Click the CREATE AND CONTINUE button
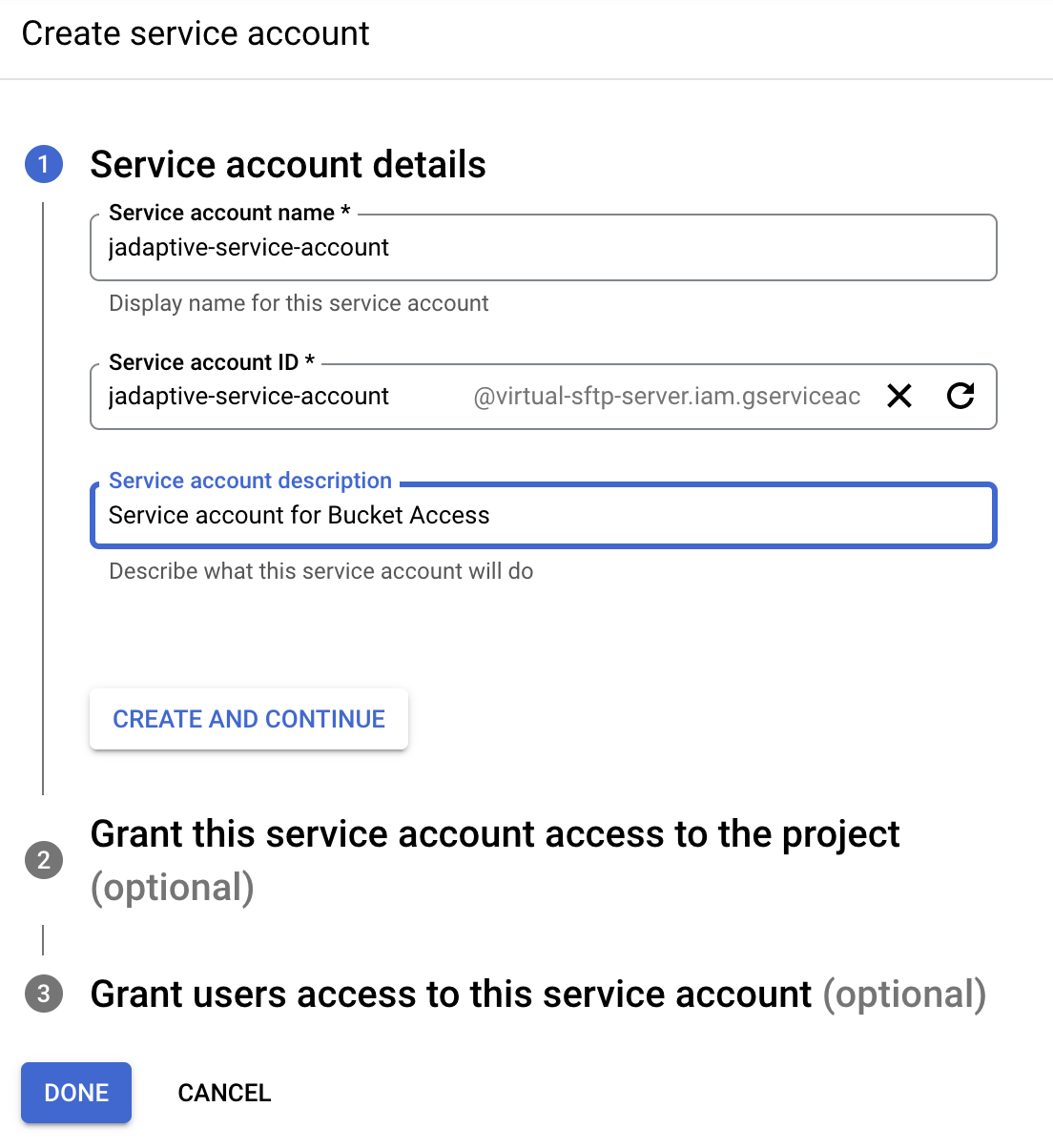Viewport: 1053px width, 1148px height. tap(249, 719)
